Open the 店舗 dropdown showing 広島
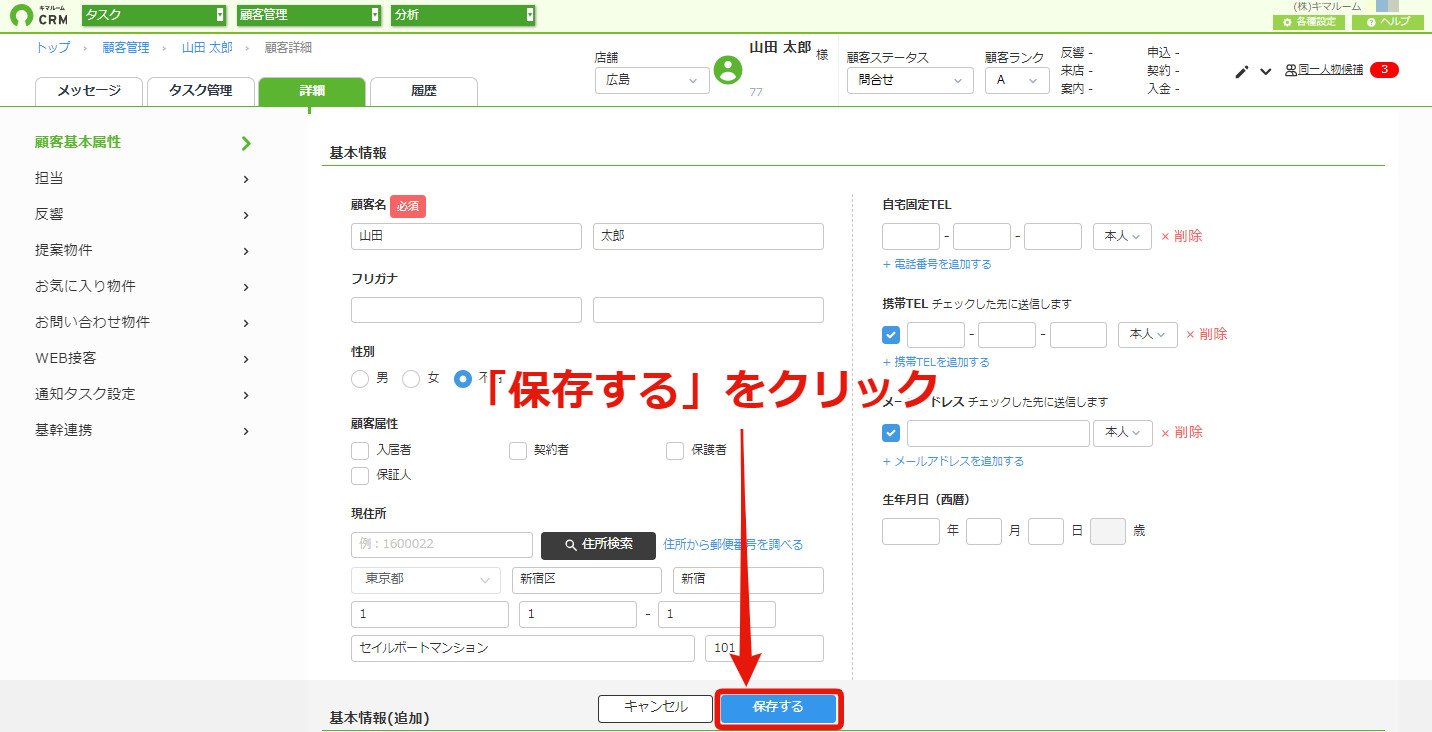This screenshot has height=732, width=1432. coord(652,80)
